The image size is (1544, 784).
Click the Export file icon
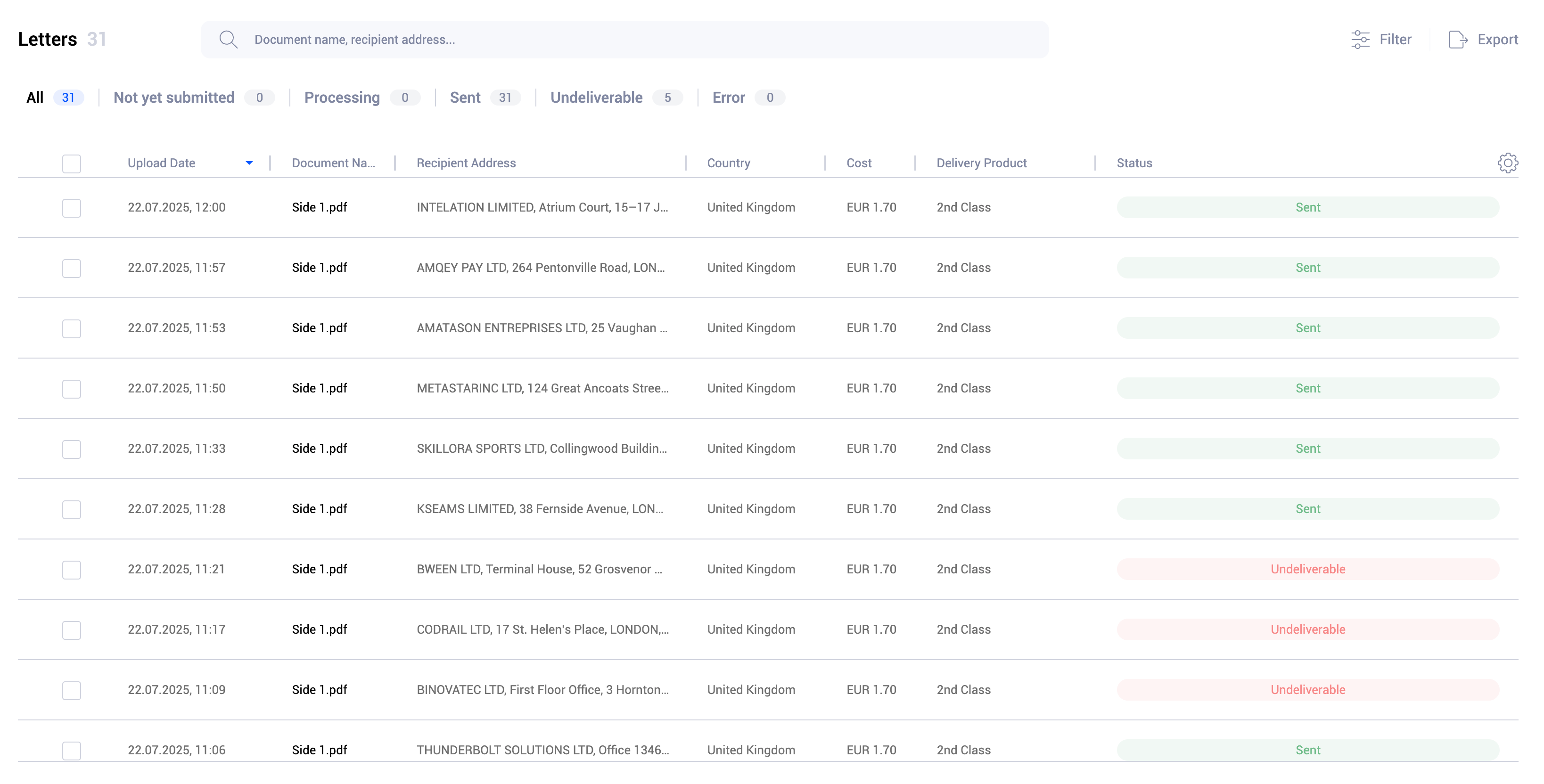[x=1458, y=40]
